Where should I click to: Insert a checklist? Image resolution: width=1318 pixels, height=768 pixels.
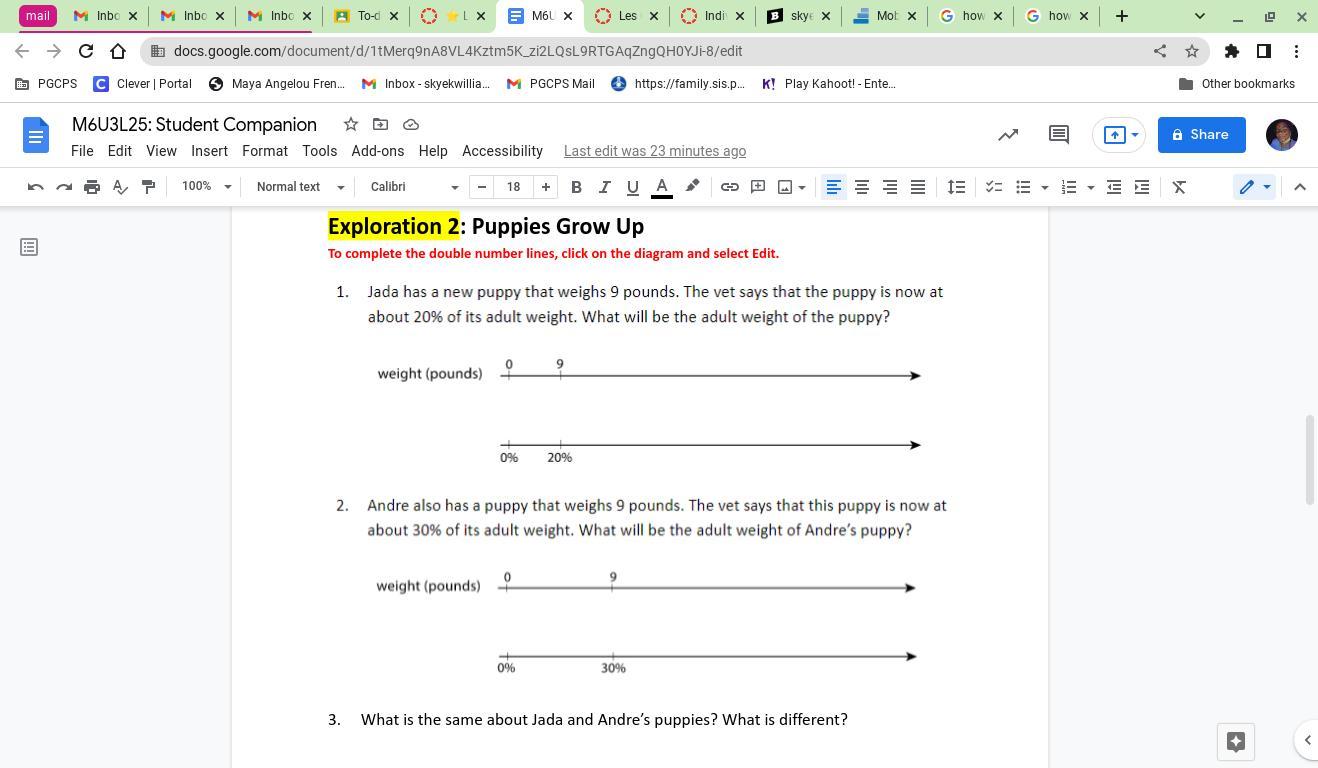point(994,187)
